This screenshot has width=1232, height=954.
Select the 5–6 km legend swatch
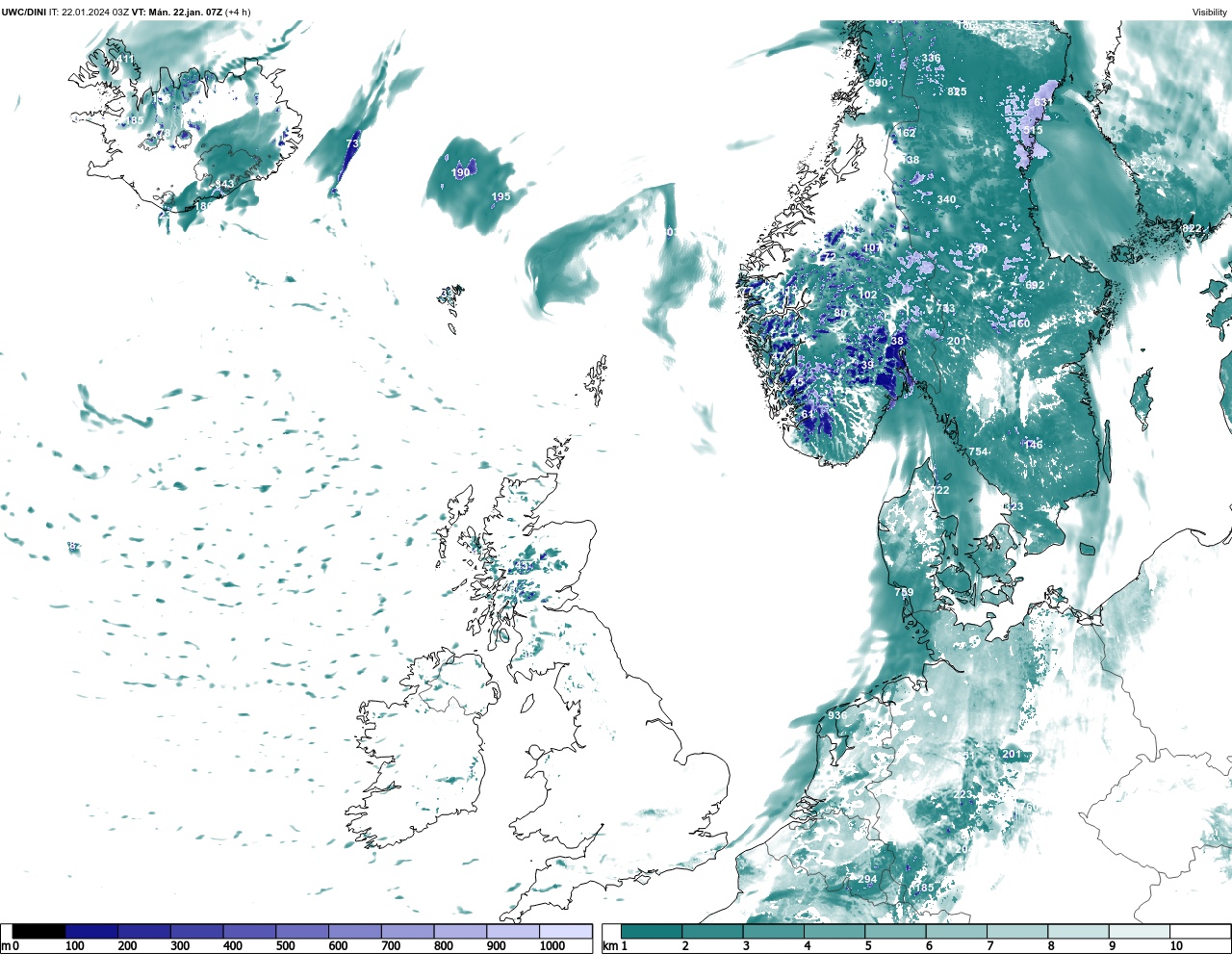coord(896,932)
